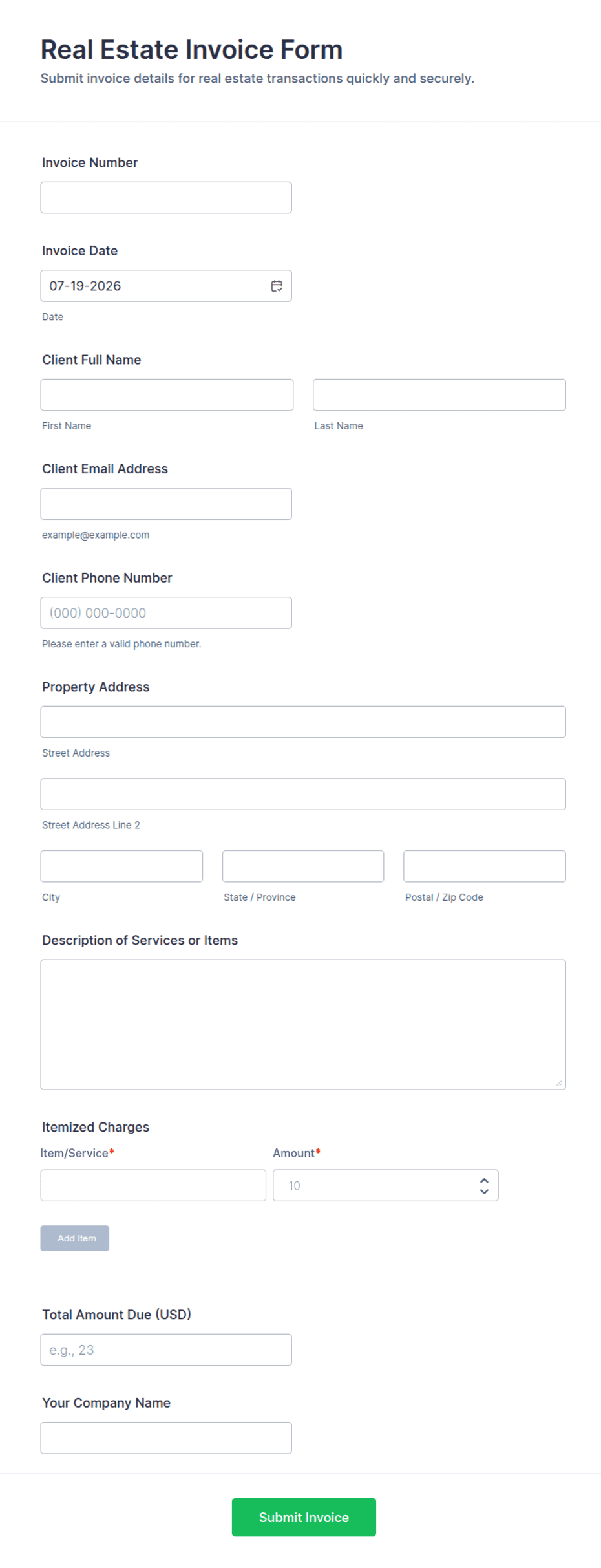Image resolution: width=601 pixels, height=1568 pixels.
Task: Increase Amount using the stepper up arrow
Action: [484, 1181]
